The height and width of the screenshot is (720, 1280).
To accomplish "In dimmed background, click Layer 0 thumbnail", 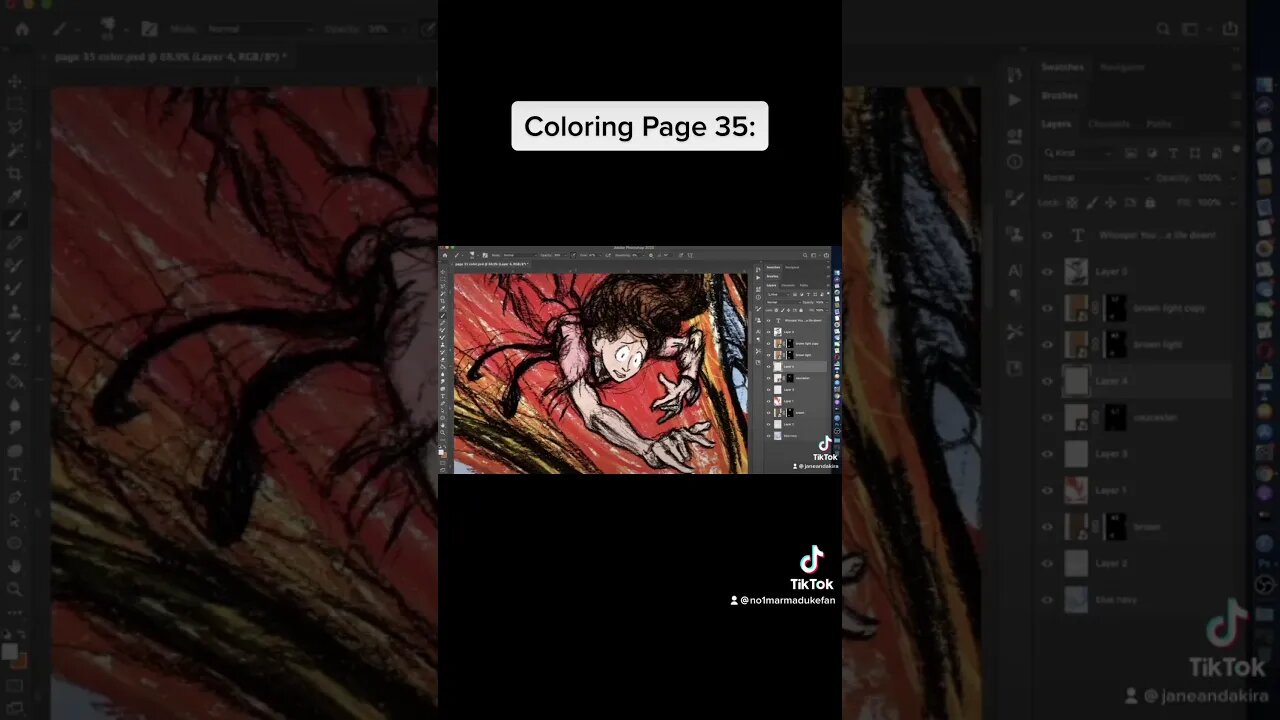I will click(x=1076, y=272).
